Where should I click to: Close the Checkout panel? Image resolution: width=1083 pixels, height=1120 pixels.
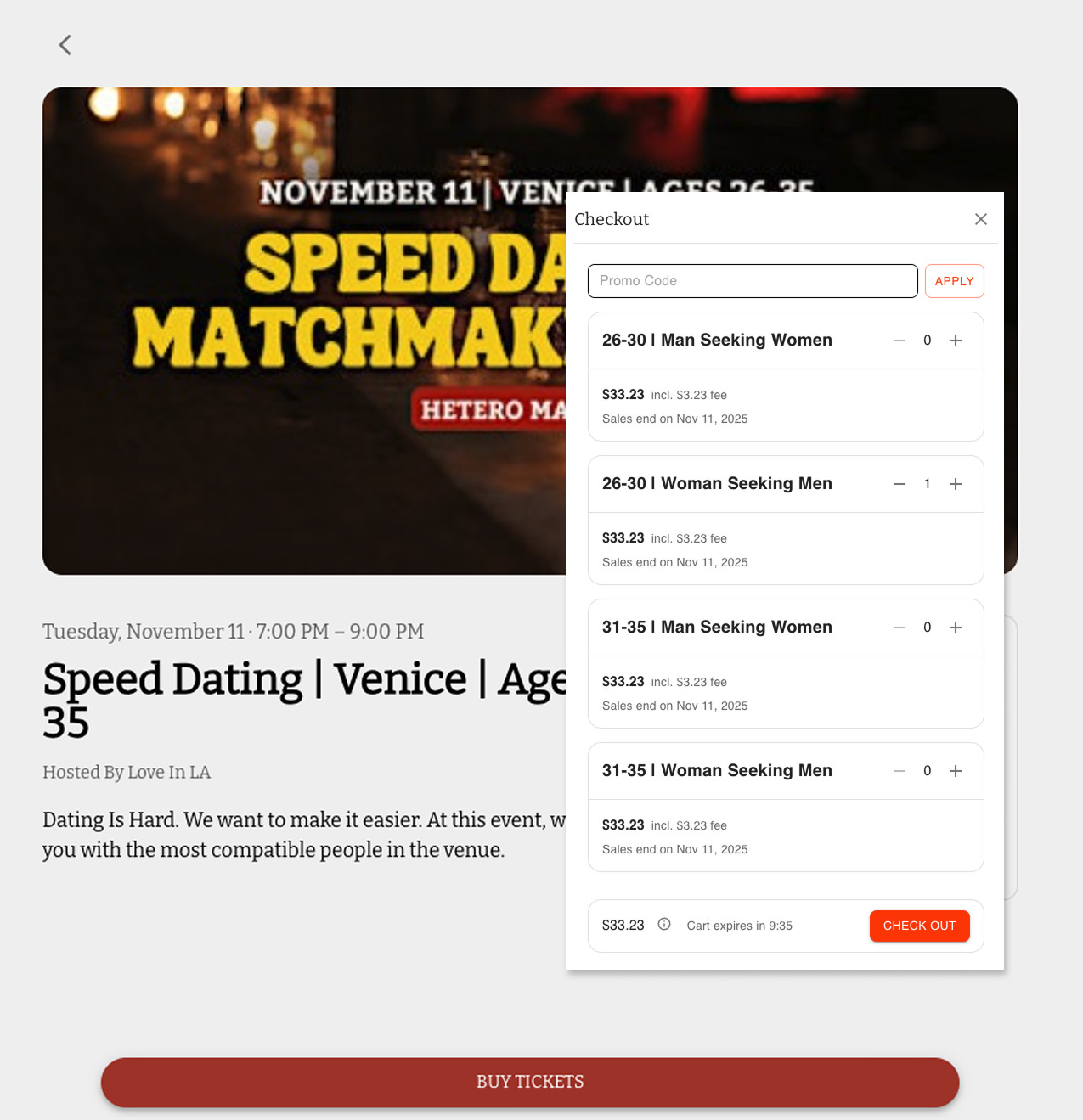981,219
